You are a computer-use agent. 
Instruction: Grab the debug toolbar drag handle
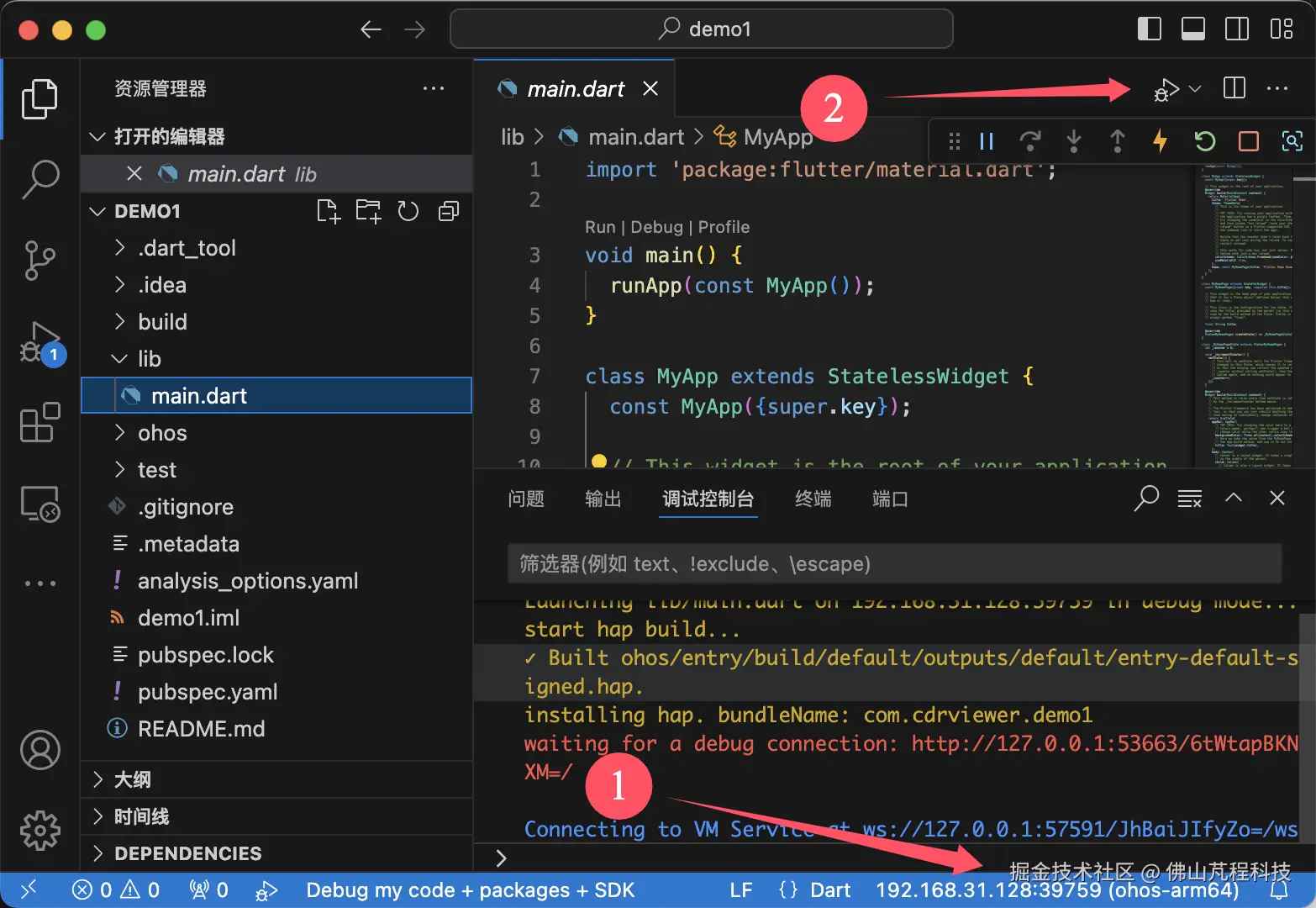pos(954,141)
